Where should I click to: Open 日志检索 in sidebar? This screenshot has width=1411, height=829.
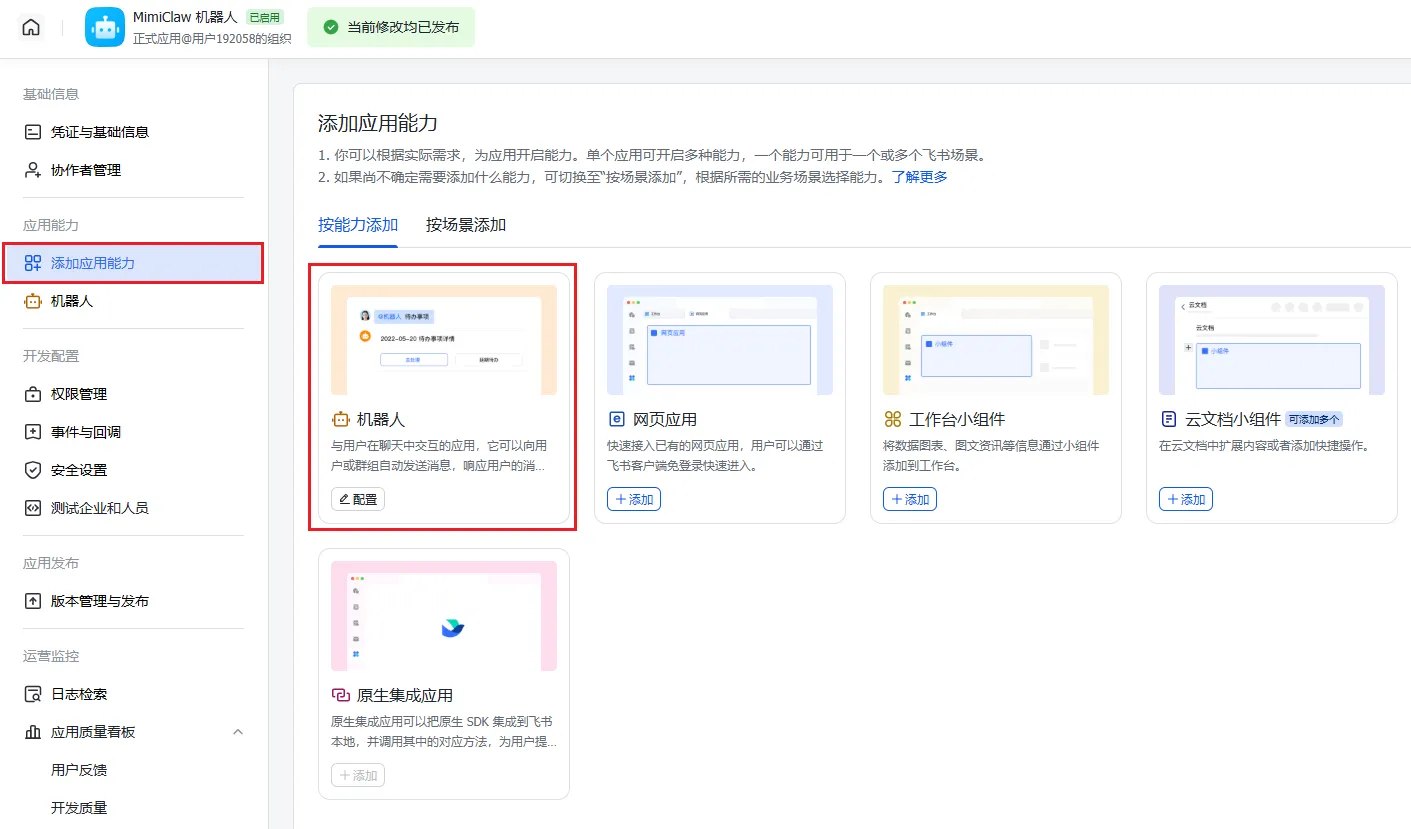[x=79, y=694]
